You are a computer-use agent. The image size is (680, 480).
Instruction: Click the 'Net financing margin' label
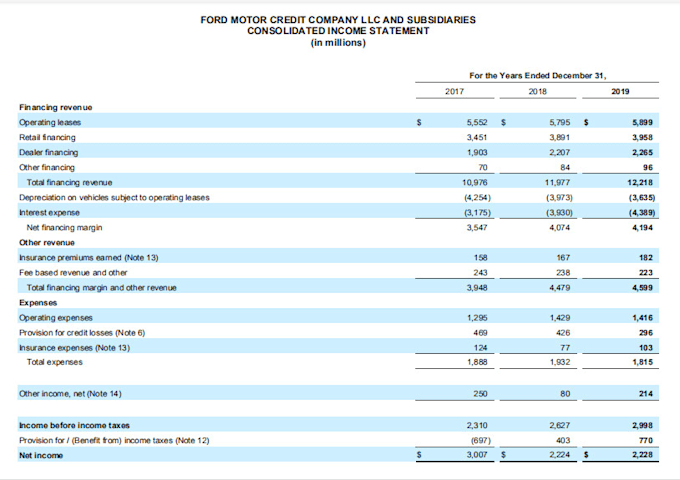pyautogui.click(x=65, y=228)
